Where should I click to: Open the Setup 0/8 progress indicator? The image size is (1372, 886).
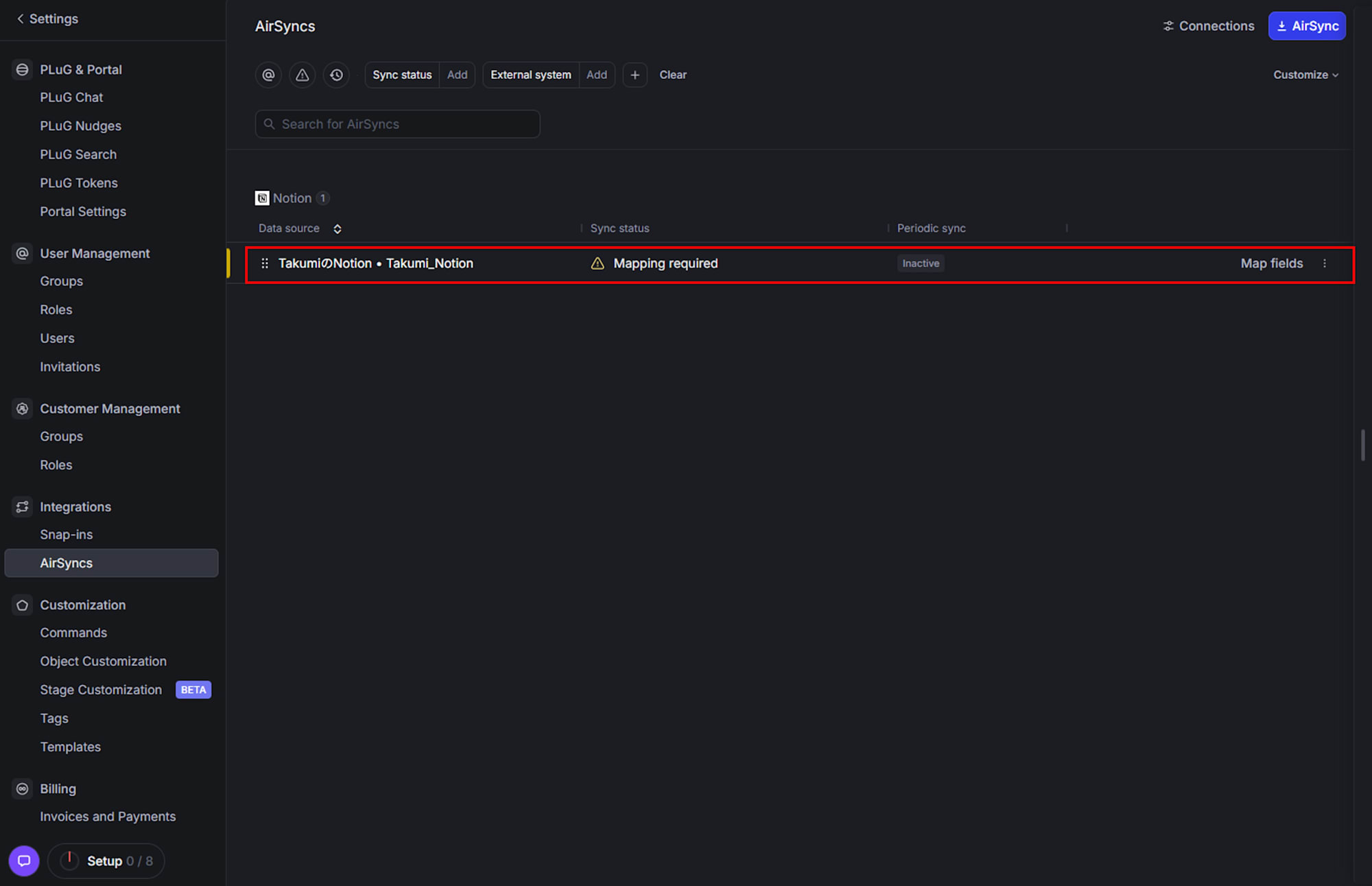point(106,861)
